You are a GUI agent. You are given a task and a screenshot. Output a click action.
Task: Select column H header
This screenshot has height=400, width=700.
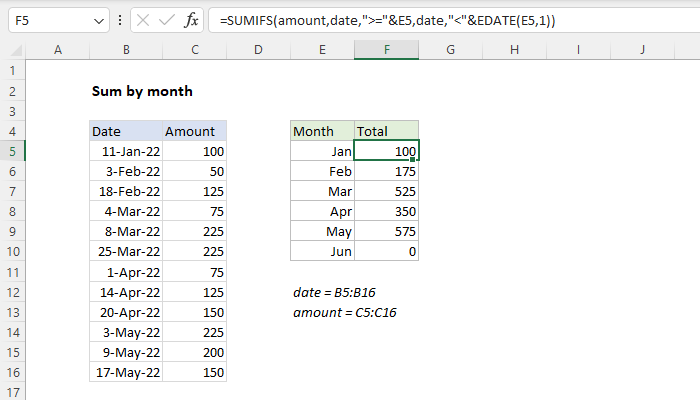(x=514, y=50)
